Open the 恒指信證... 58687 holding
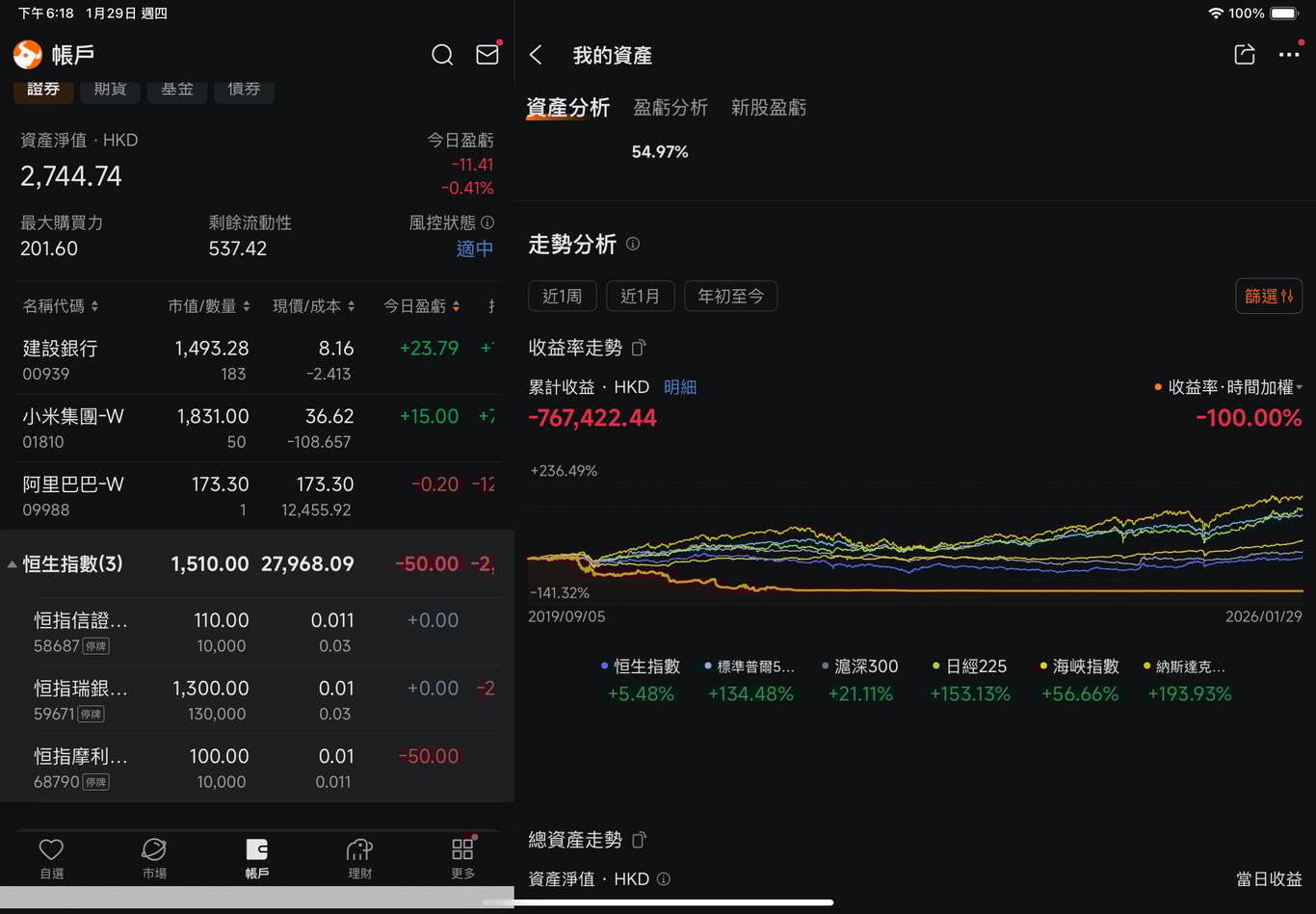The width and height of the screenshot is (1316, 914). (x=257, y=632)
